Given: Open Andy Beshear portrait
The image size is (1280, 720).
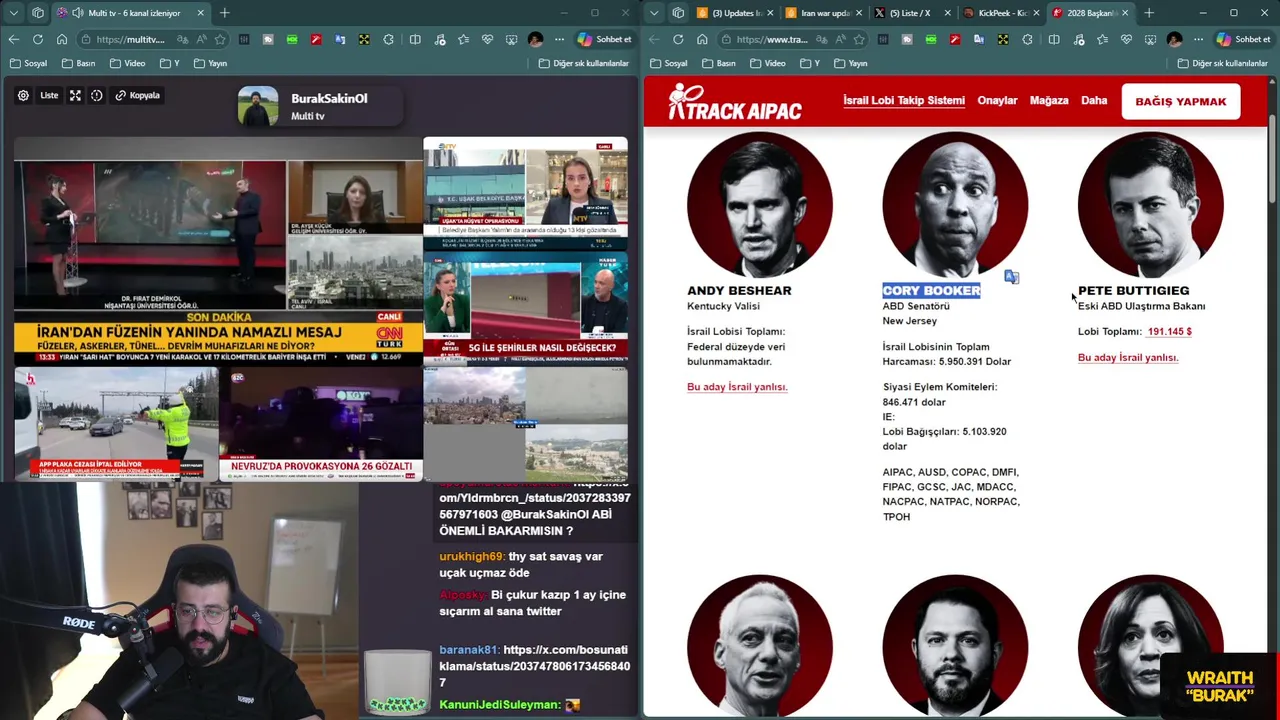Looking at the screenshot, I should pyautogui.click(x=760, y=206).
